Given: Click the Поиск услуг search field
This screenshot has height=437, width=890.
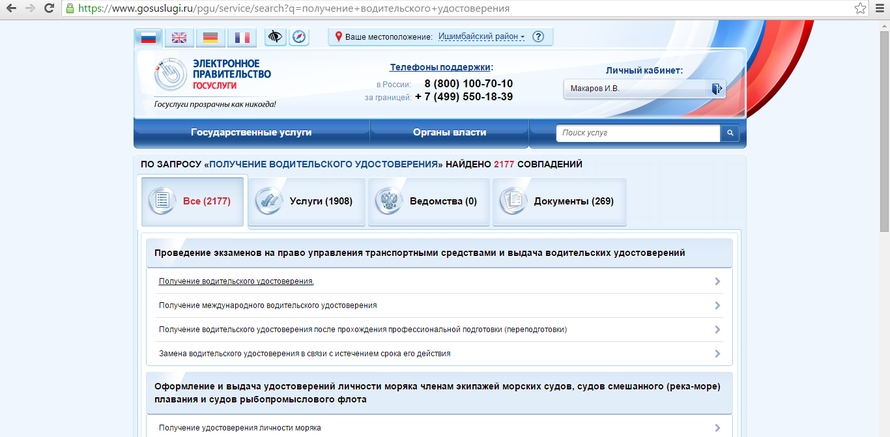Looking at the screenshot, I should point(638,133).
